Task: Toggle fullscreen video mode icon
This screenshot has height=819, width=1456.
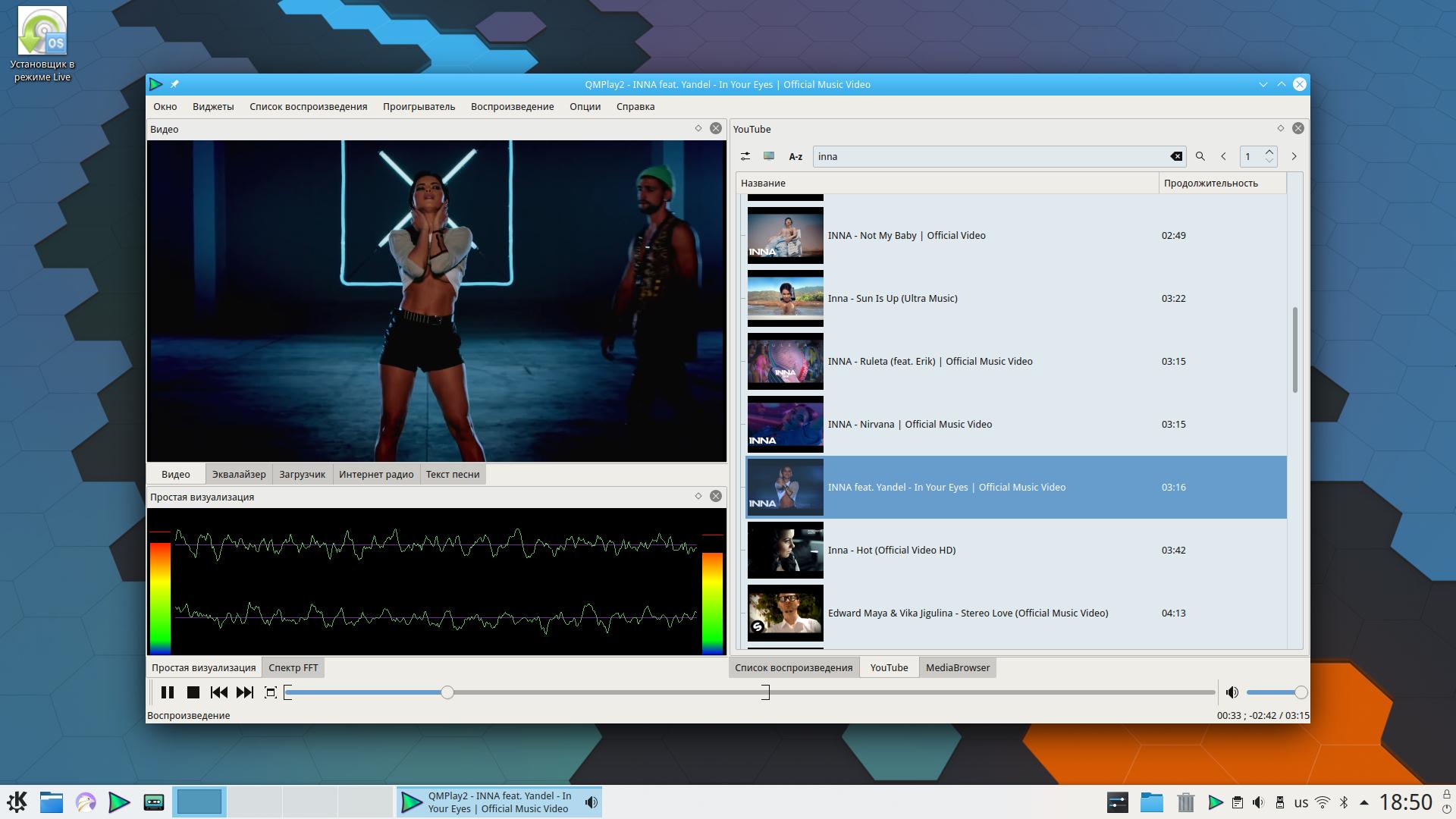Action: point(271,692)
